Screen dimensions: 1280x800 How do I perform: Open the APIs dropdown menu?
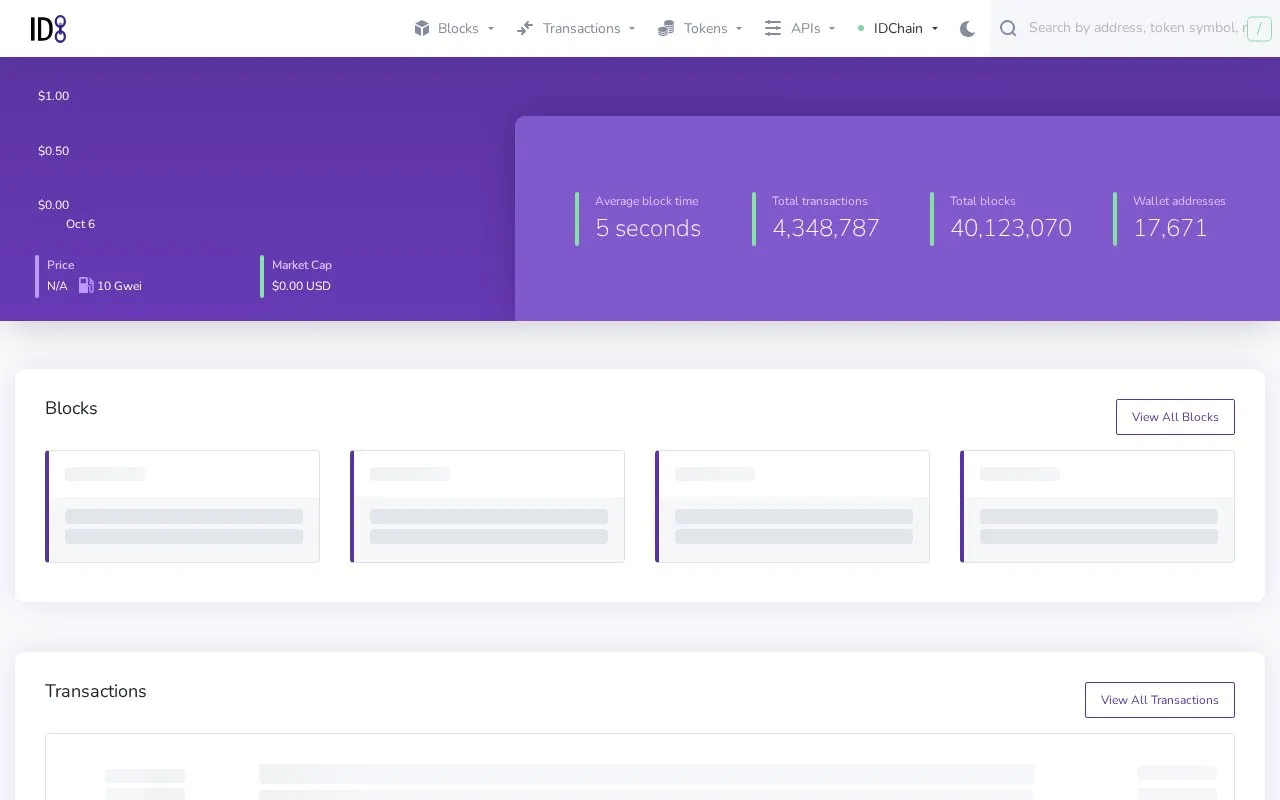[800, 28]
